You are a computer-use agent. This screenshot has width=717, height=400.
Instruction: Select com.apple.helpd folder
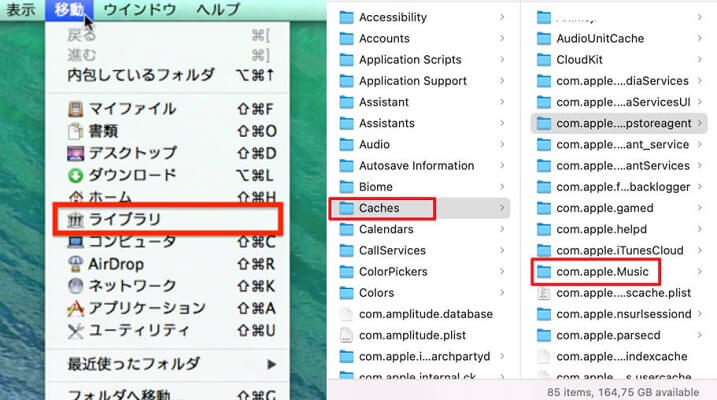pyautogui.click(x=620, y=229)
